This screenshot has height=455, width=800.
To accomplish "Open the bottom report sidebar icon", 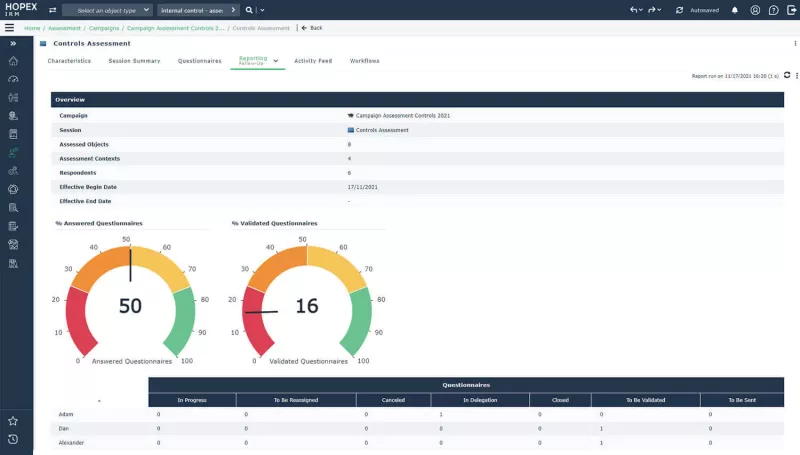I will click(13, 263).
